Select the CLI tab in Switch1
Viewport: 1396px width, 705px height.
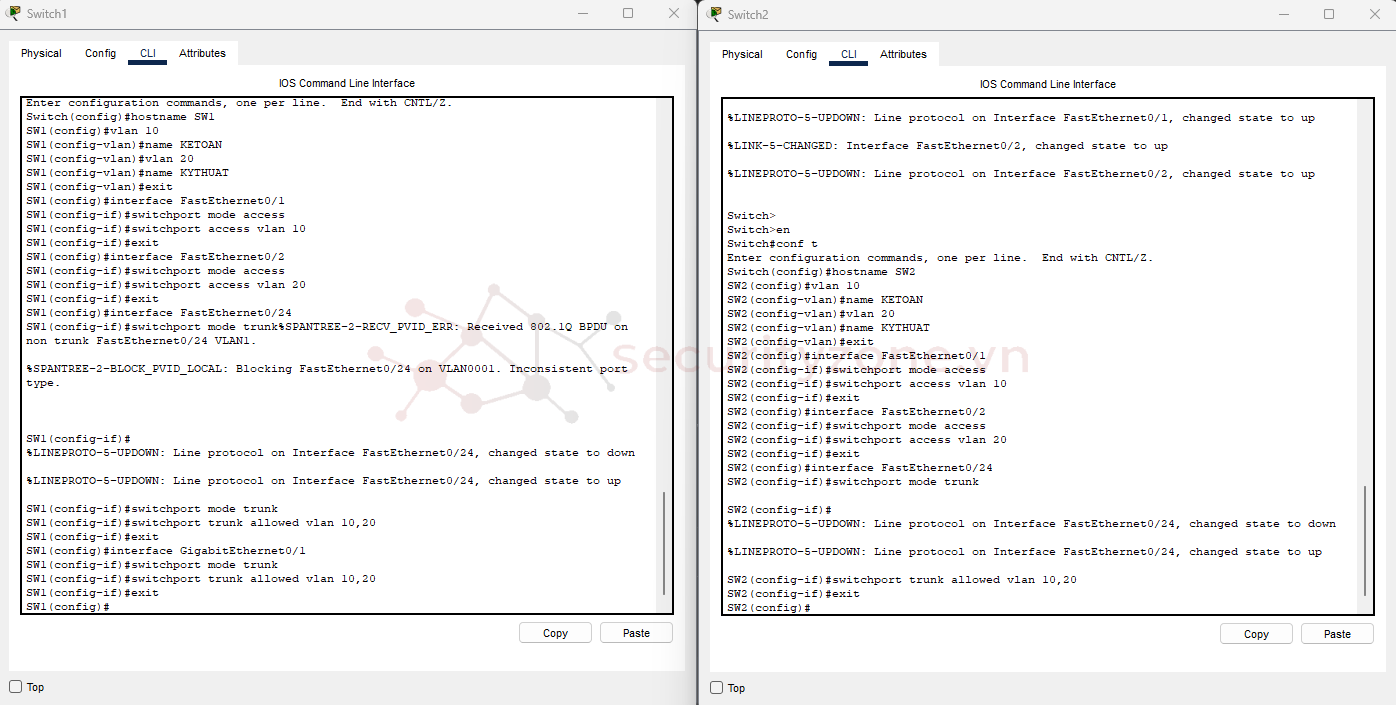148,53
